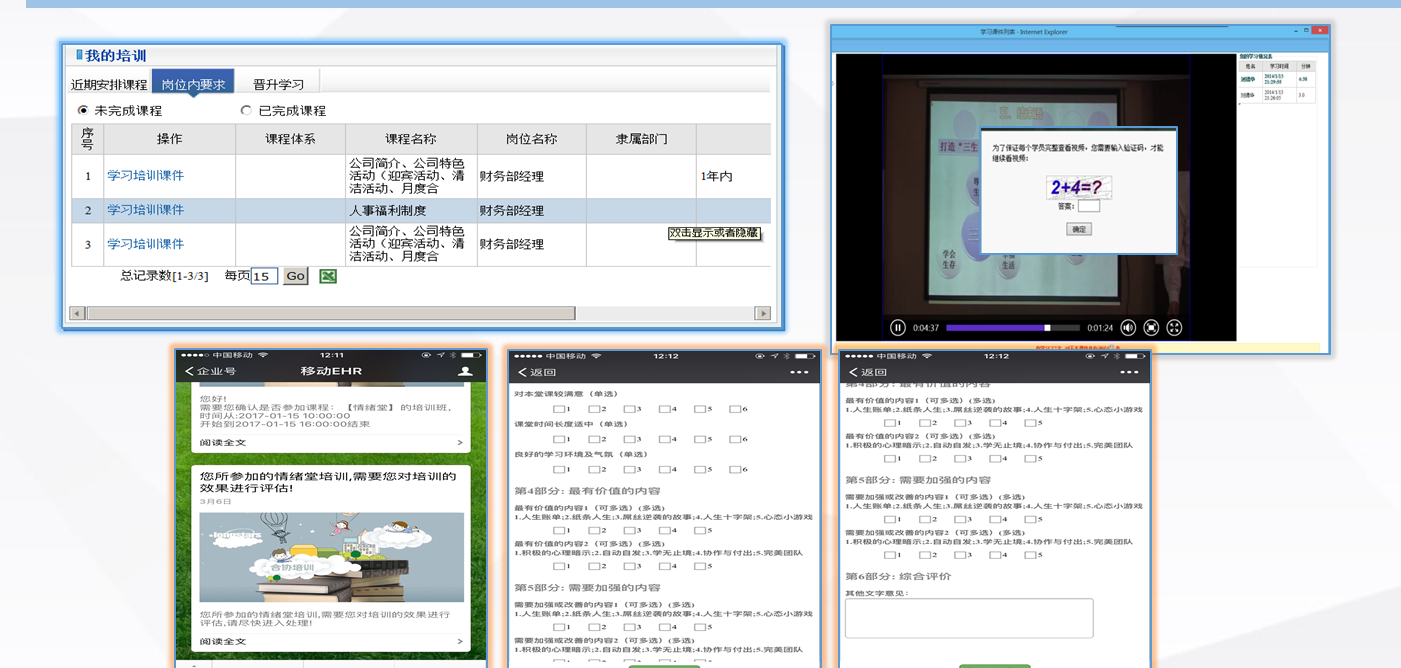Switch to the 晋升学习 tab
The image size is (1401, 668).
point(278,85)
